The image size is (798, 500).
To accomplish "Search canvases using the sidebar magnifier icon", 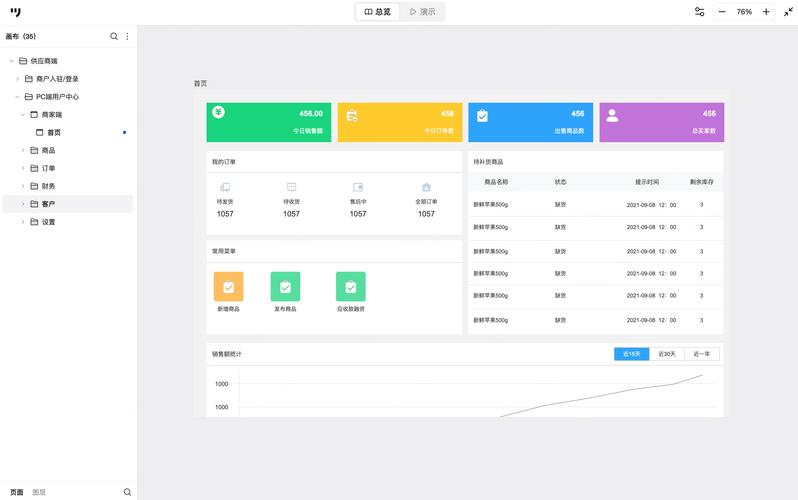I will coord(114,36).
